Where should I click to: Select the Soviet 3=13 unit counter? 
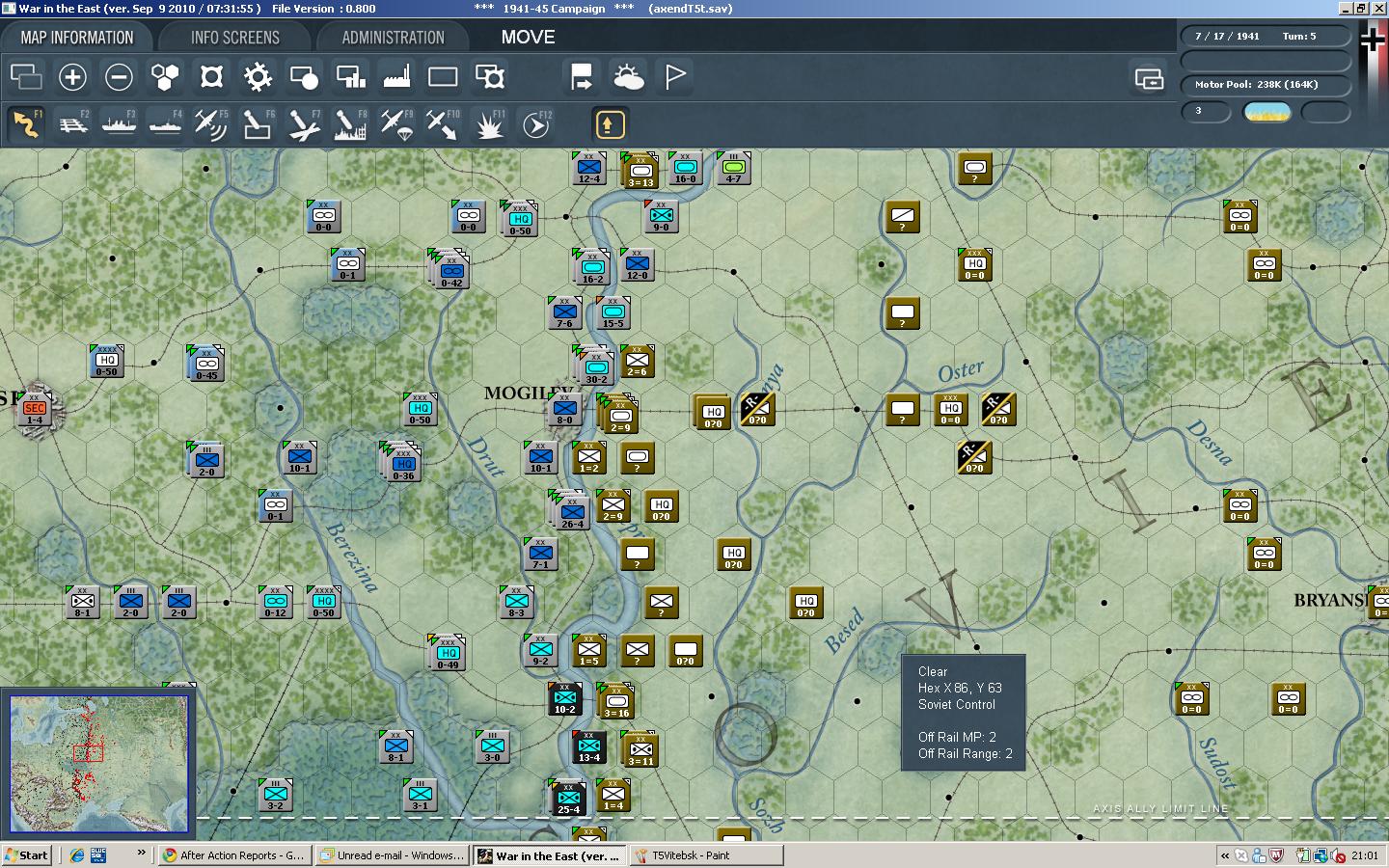640,170
